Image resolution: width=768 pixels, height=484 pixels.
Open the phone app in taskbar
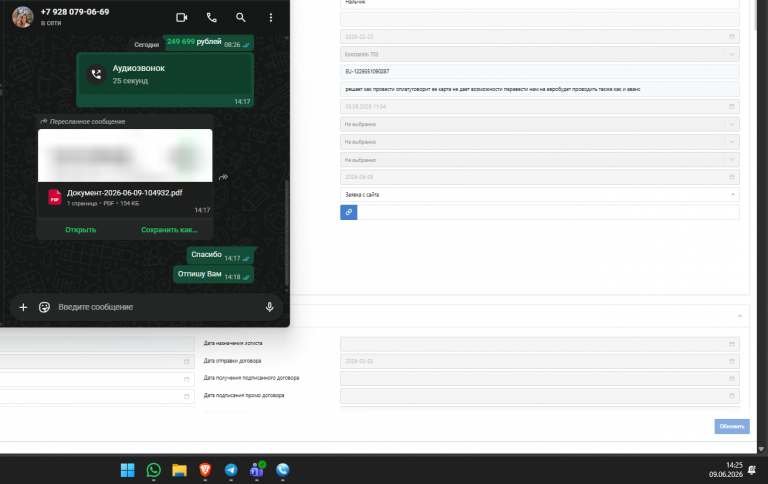pyautogui.click(x=283, y=470)
